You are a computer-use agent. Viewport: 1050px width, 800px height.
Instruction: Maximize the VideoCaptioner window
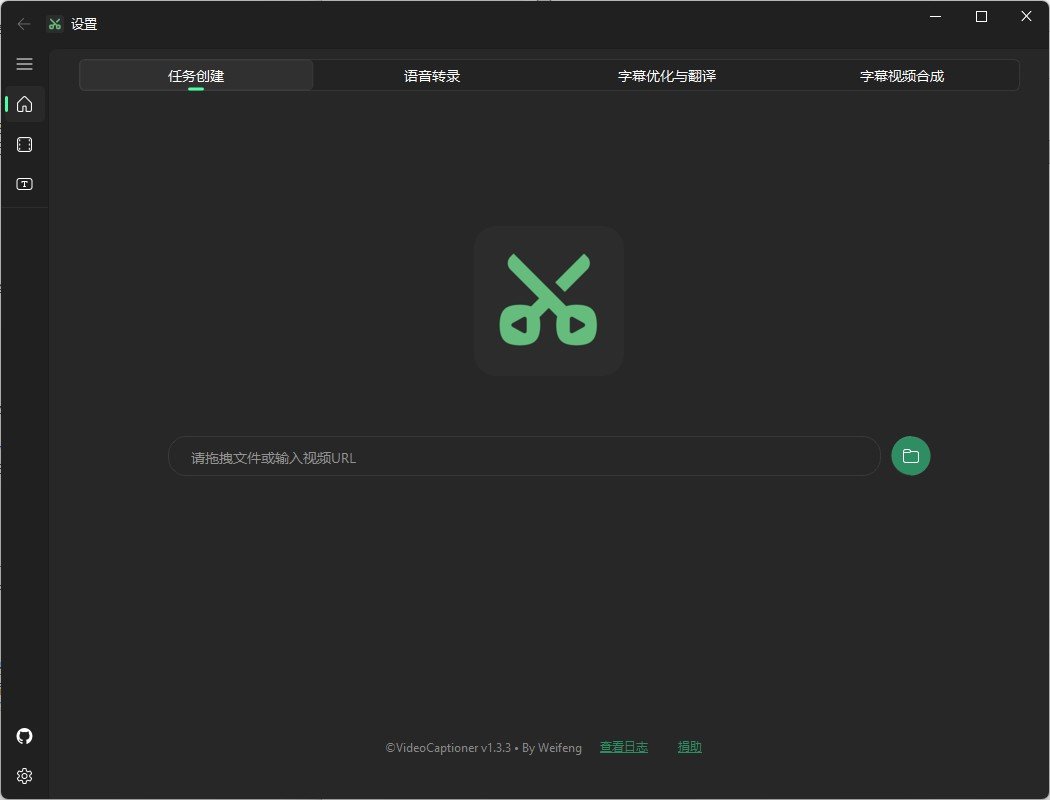pyautogui.click(x=981, y=16)
